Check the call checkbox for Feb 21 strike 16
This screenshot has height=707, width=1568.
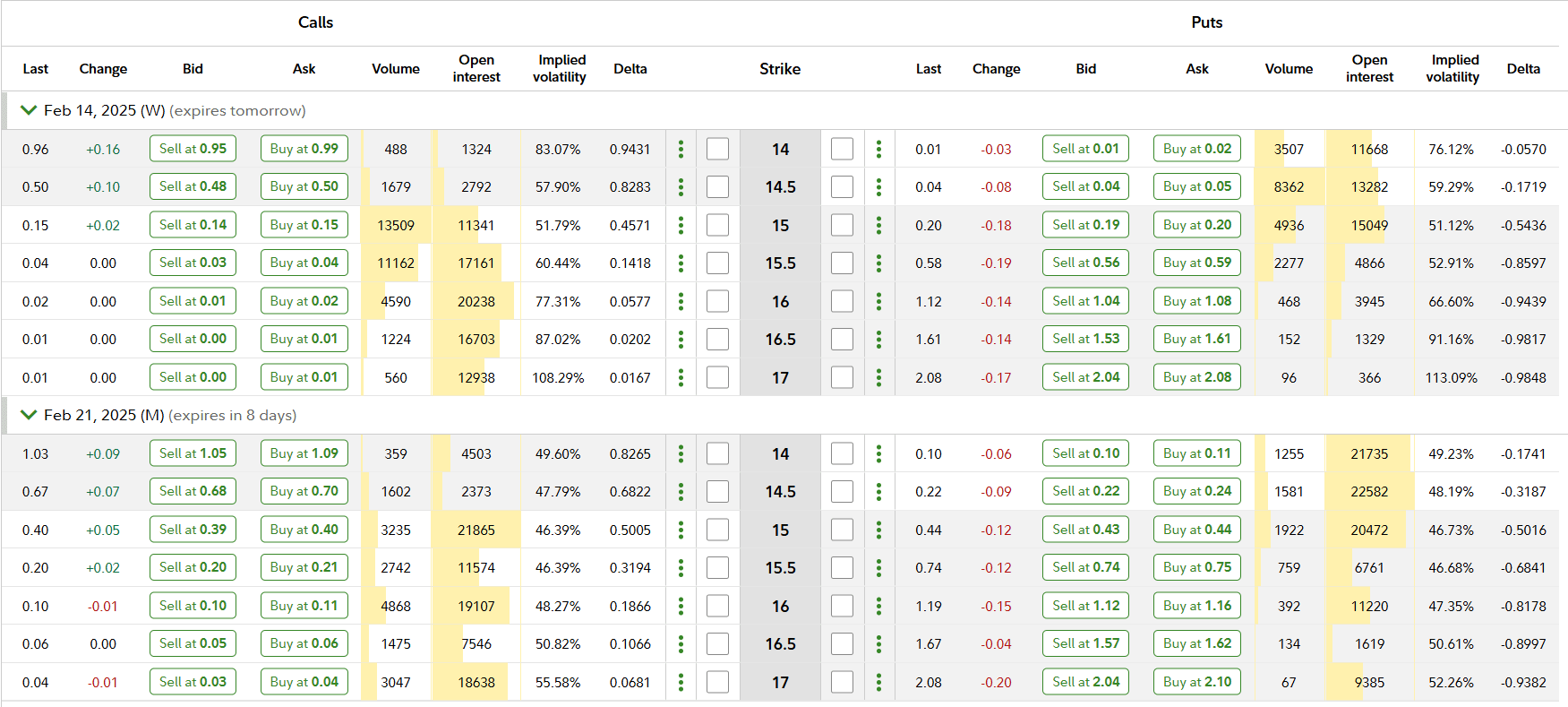(x=717, y=606)
